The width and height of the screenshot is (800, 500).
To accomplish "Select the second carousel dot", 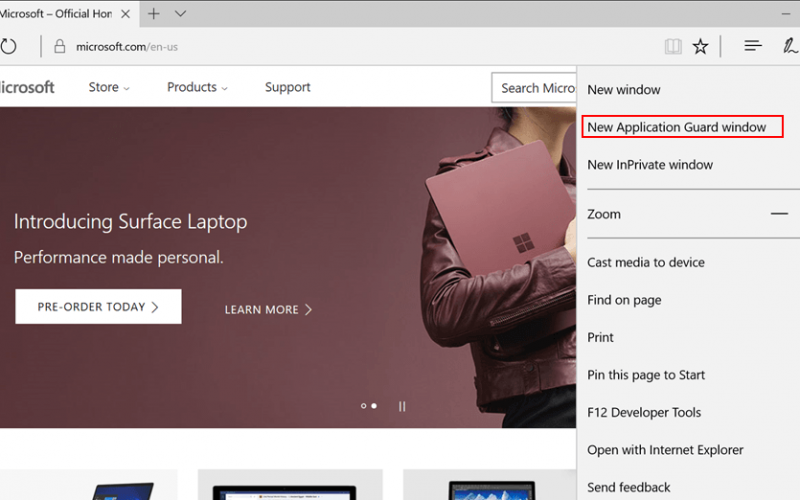I will [x=374, y=406].
